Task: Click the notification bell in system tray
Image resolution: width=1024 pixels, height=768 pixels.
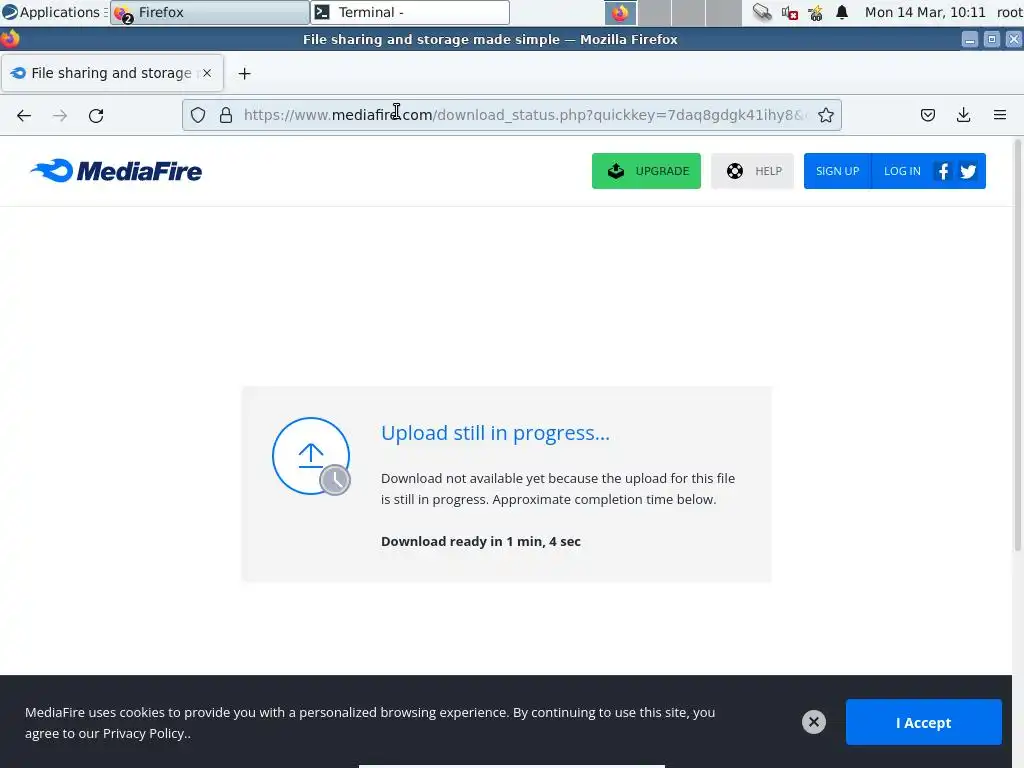Action: tap(842, 12)
